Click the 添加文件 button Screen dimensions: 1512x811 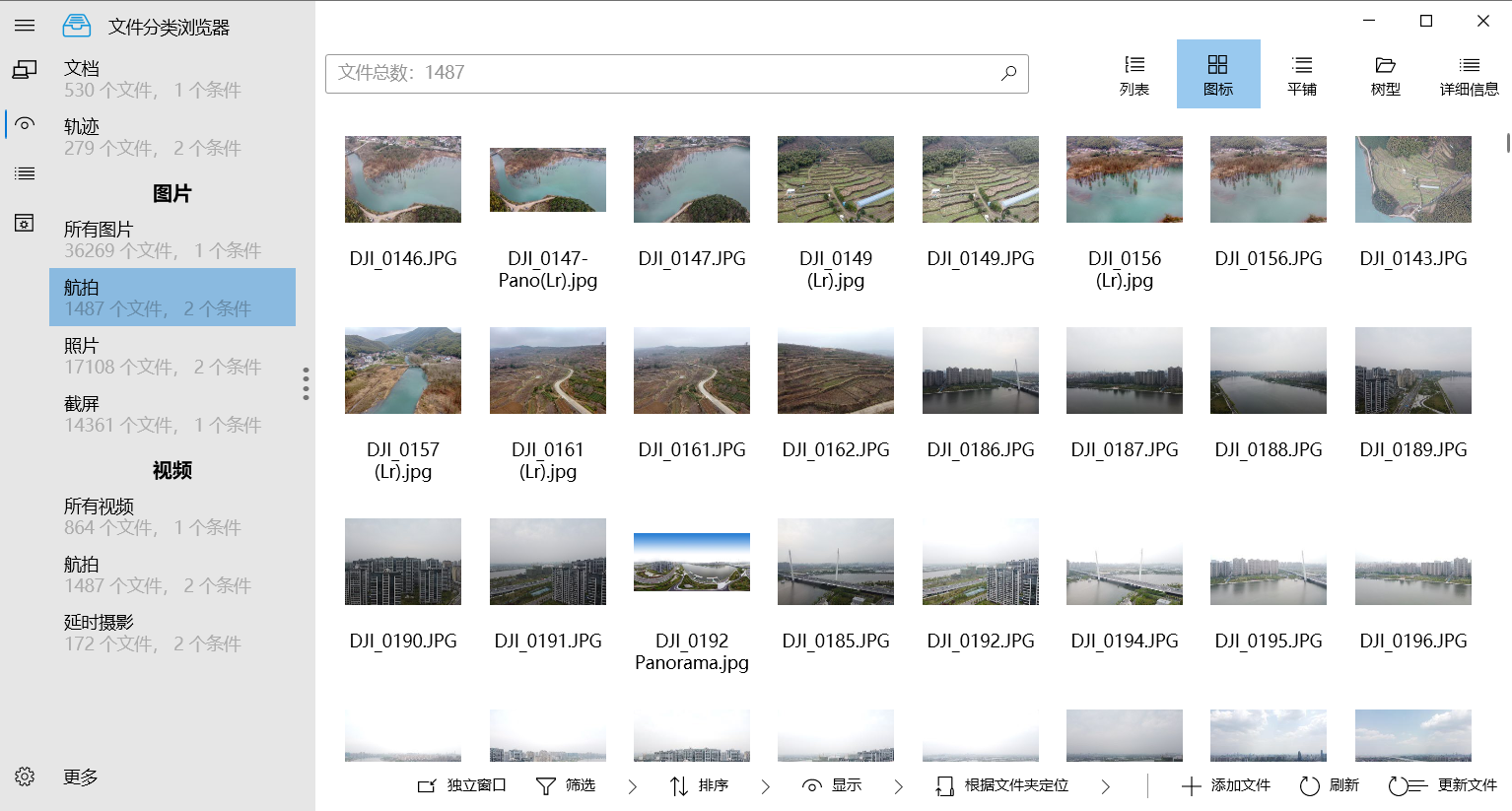coord(1226,785)
